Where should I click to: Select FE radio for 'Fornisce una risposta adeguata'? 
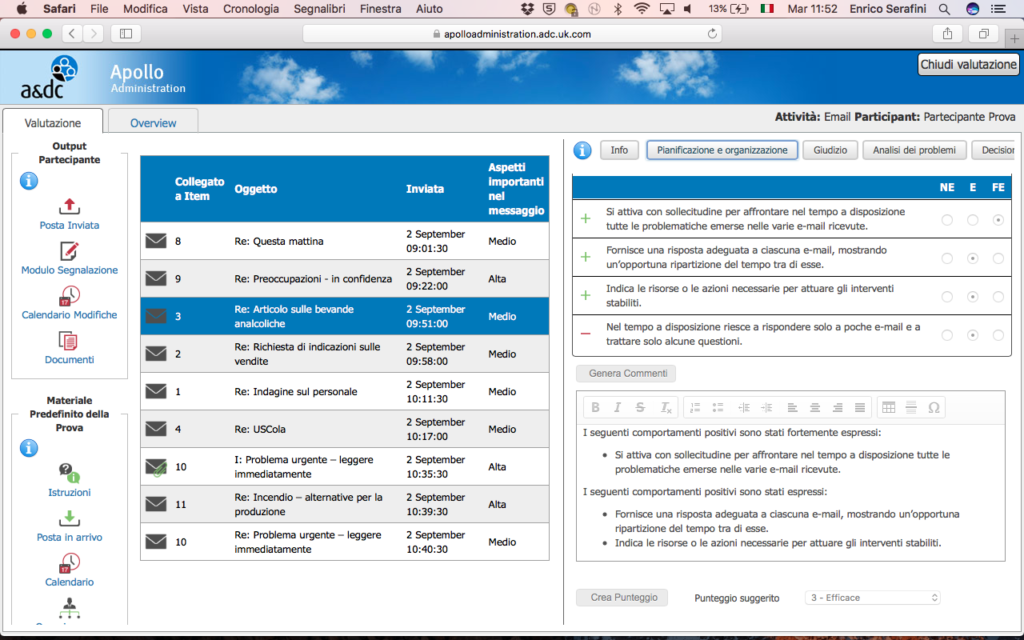pos(998,259)
